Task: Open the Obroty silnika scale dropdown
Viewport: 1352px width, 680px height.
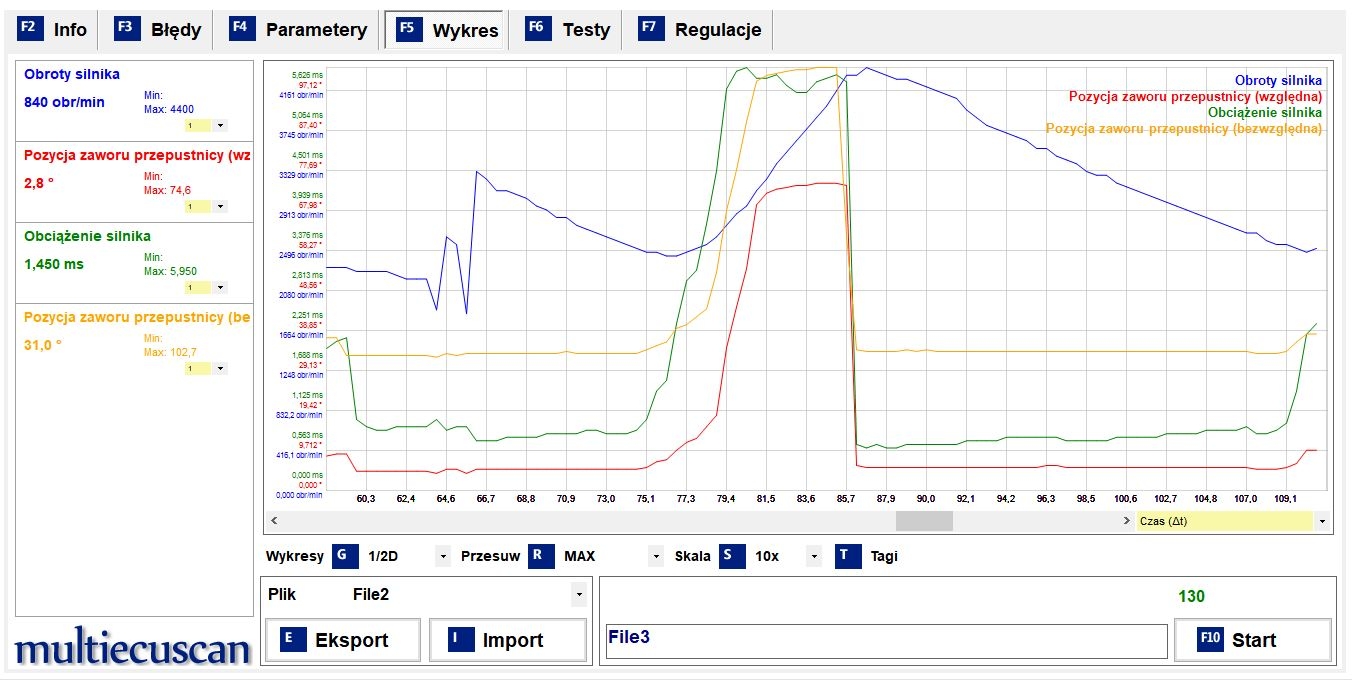Action: 220,126
